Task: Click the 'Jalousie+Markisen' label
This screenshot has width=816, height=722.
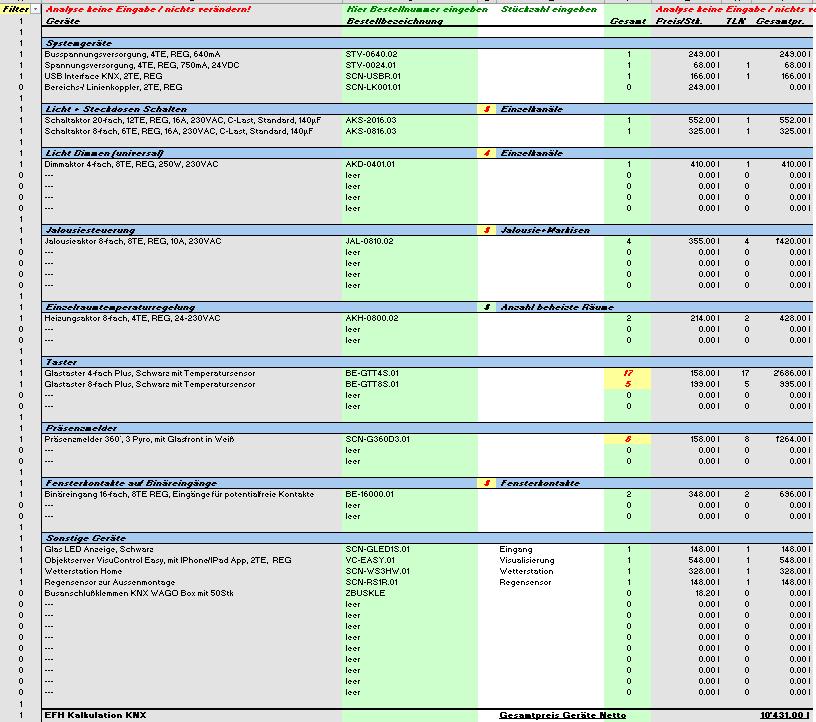Action: coord(545,230)
